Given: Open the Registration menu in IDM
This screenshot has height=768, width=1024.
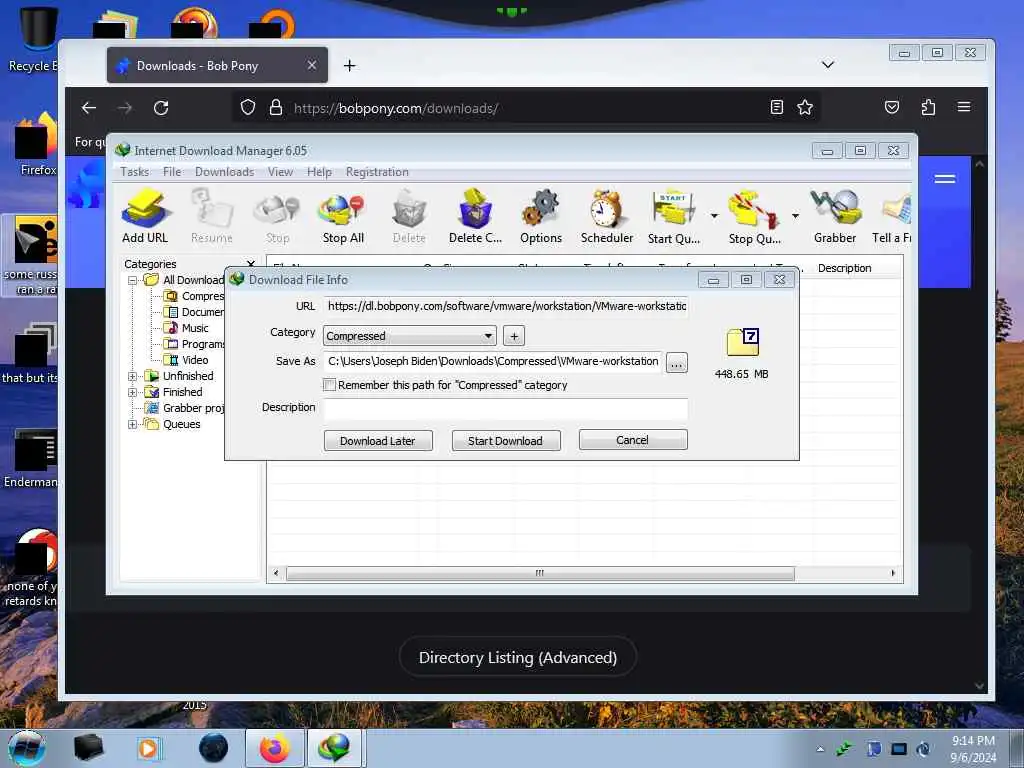Looking at the screenshot, I should pos(377,172).
